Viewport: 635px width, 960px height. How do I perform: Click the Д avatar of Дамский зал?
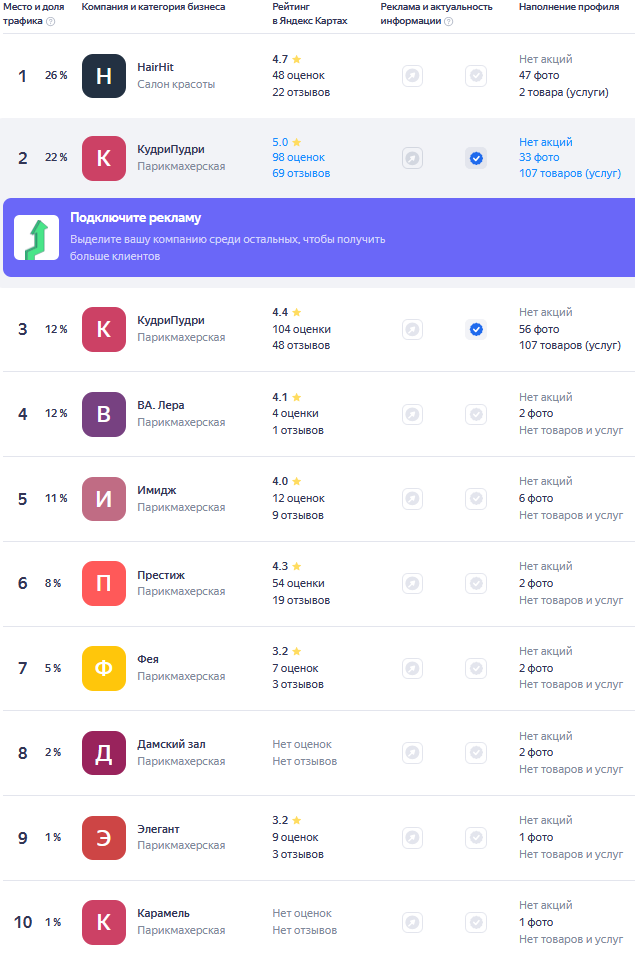point(103,753)
